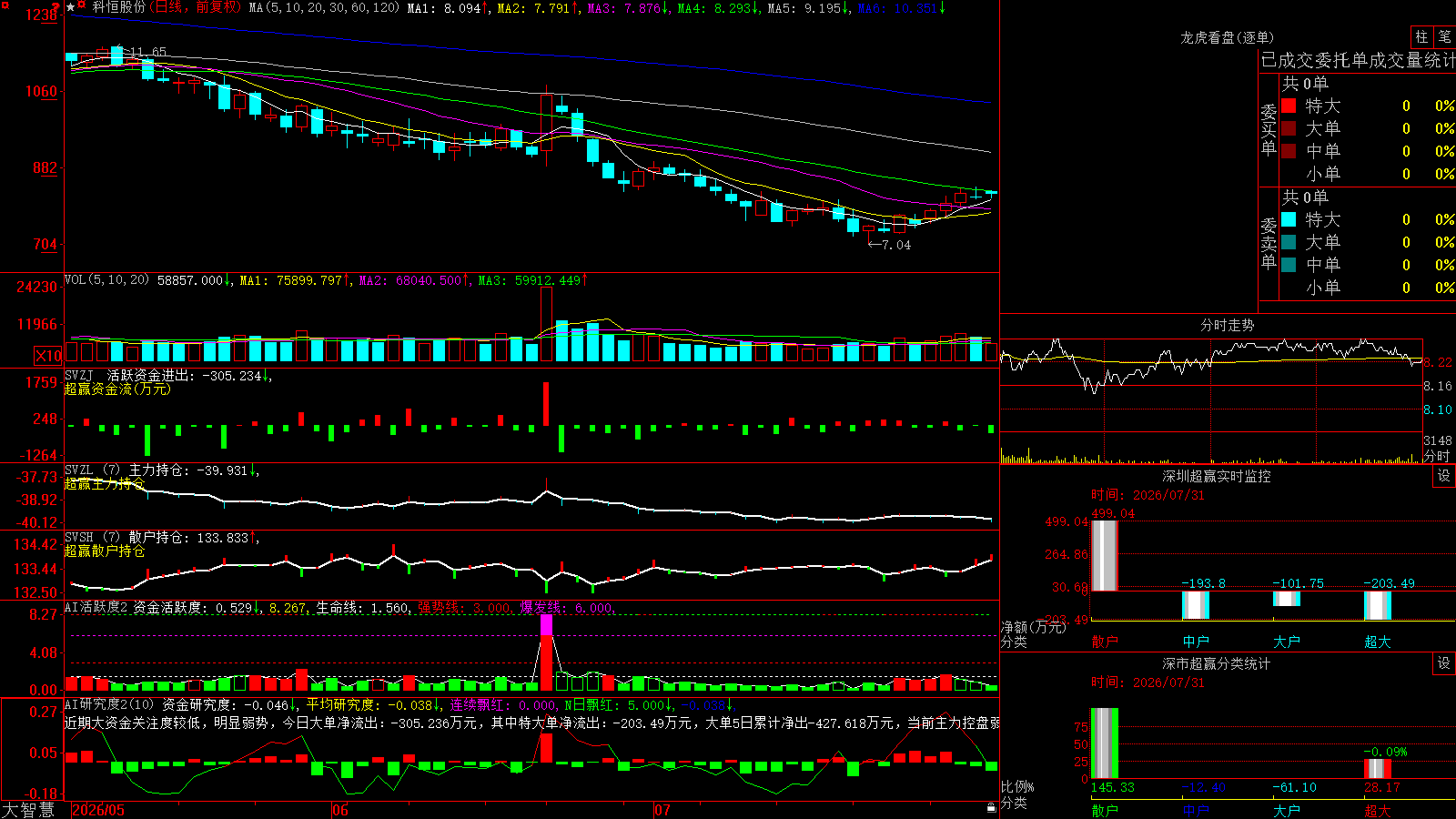Click the small red square icon in the top-left corner
The width and height of the screenshot is (1456, 819).
4,5
